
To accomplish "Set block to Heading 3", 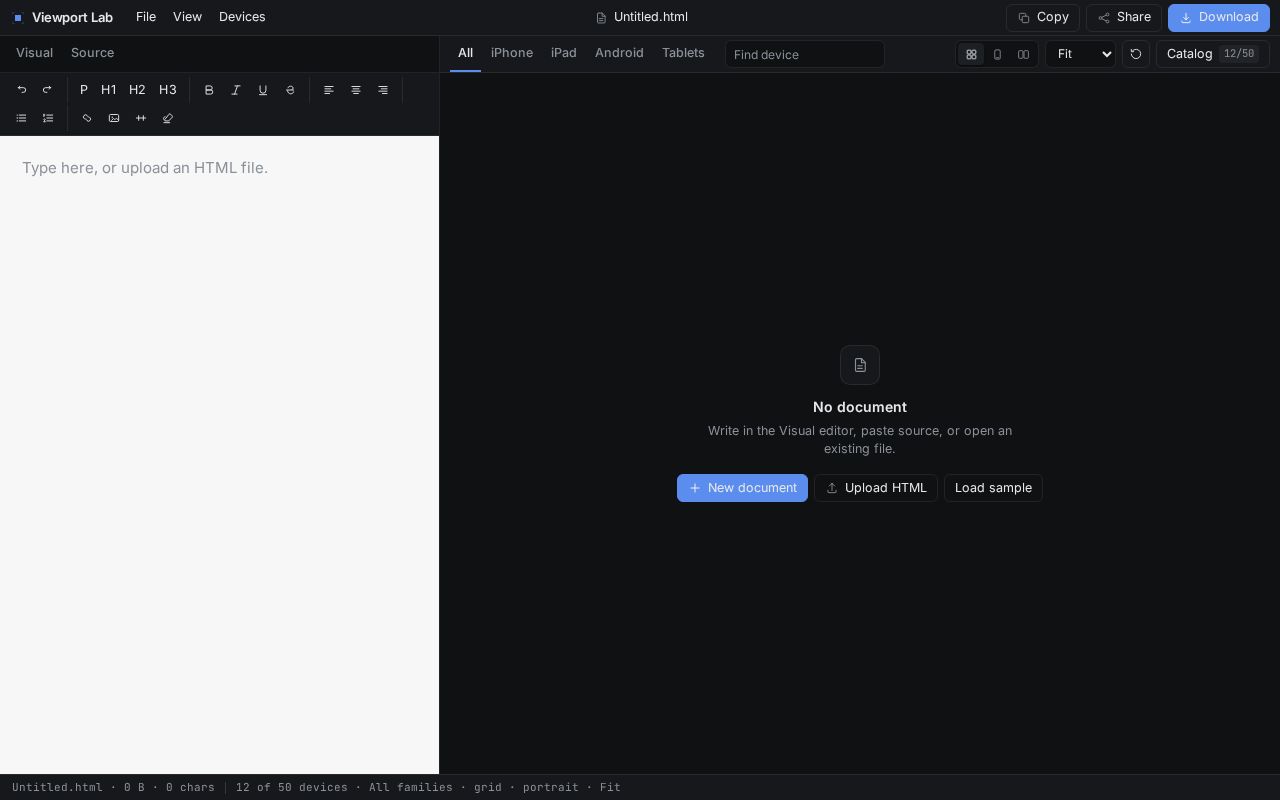I will pos(168,90).
